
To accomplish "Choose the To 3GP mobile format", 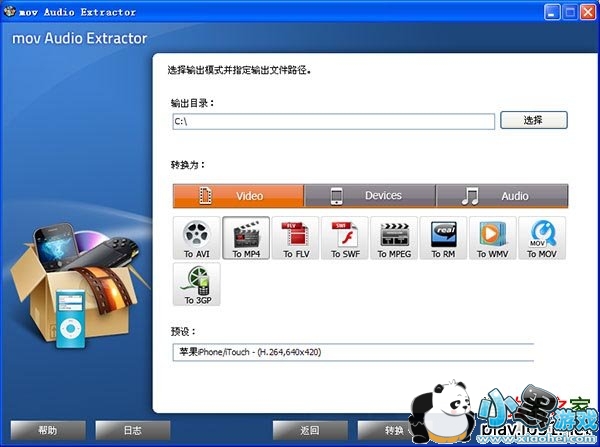I will 197,284.
